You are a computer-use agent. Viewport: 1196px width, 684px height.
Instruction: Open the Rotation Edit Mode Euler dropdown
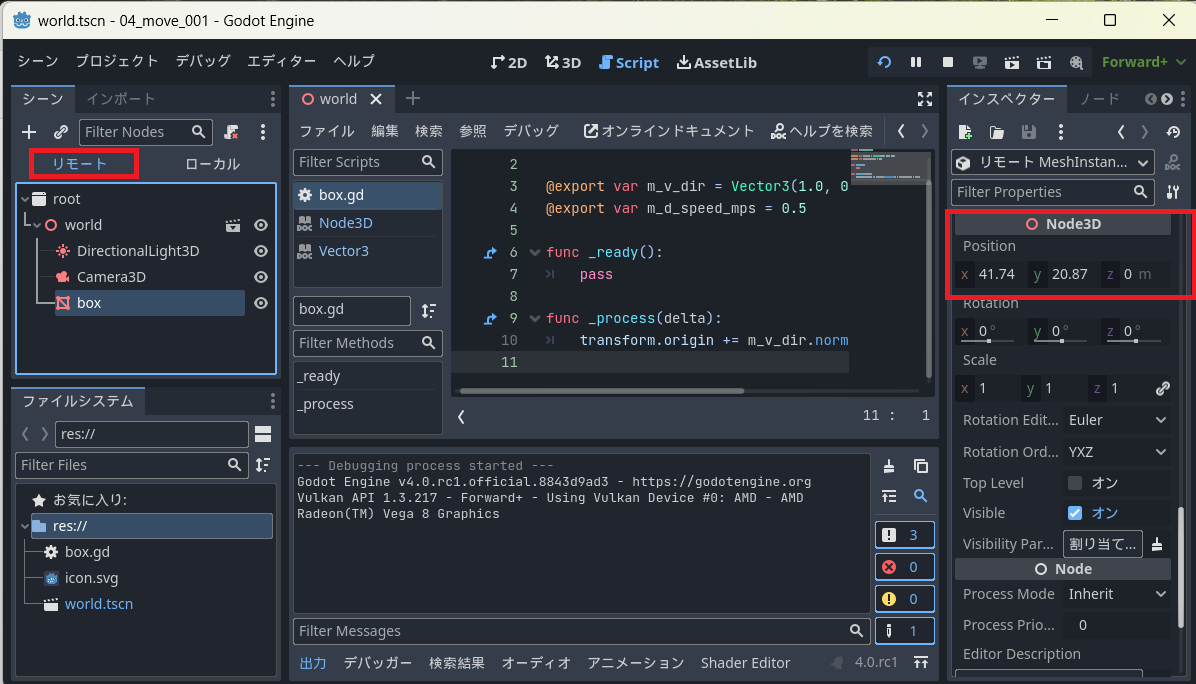pos(1117,420)
